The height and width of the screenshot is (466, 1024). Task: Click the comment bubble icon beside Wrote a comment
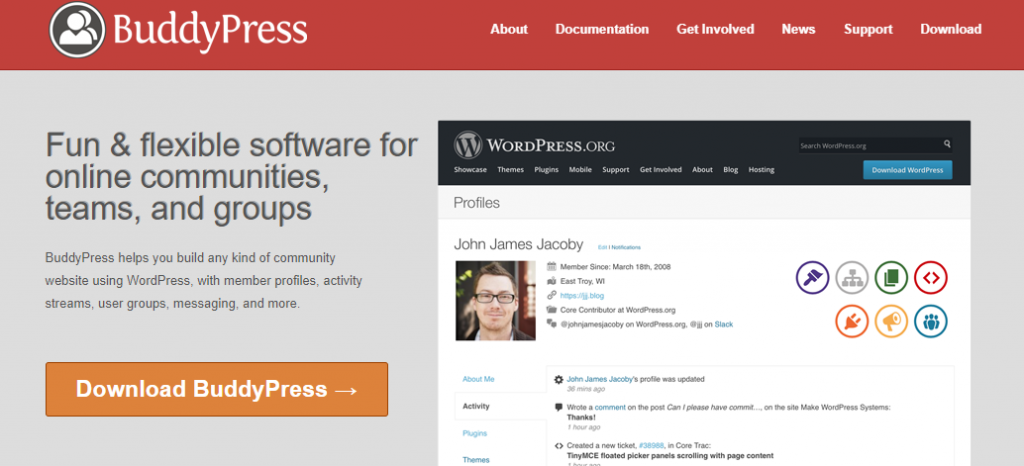coord(558,407)
